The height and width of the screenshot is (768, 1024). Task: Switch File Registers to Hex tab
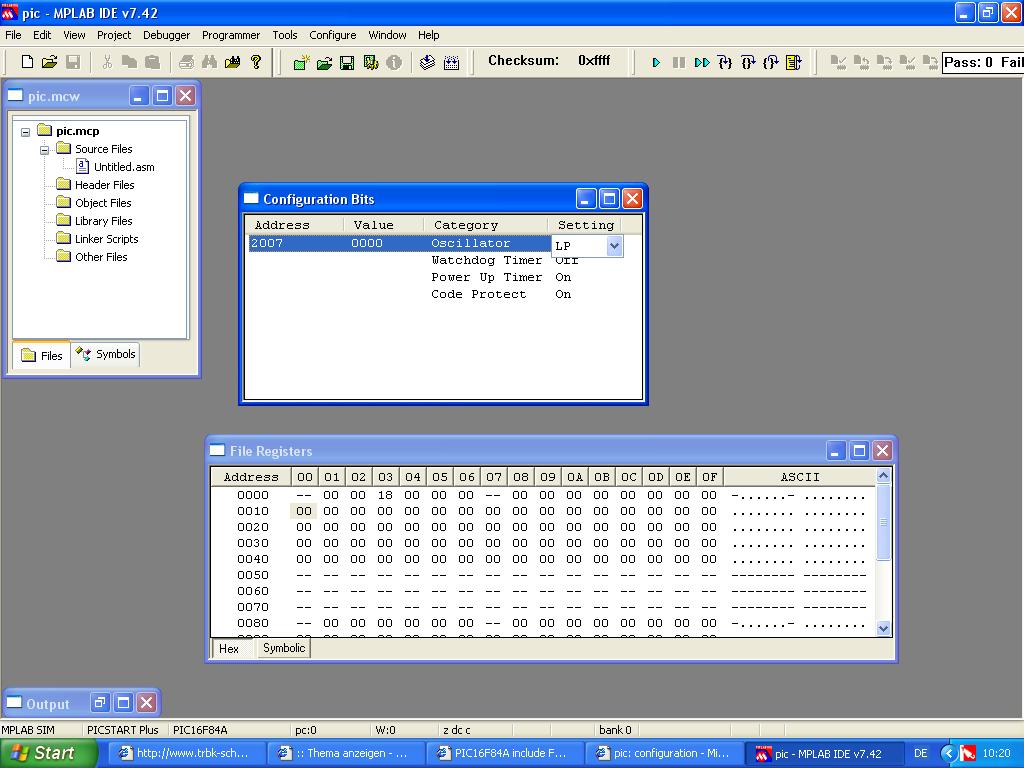(x=229, y=648)
